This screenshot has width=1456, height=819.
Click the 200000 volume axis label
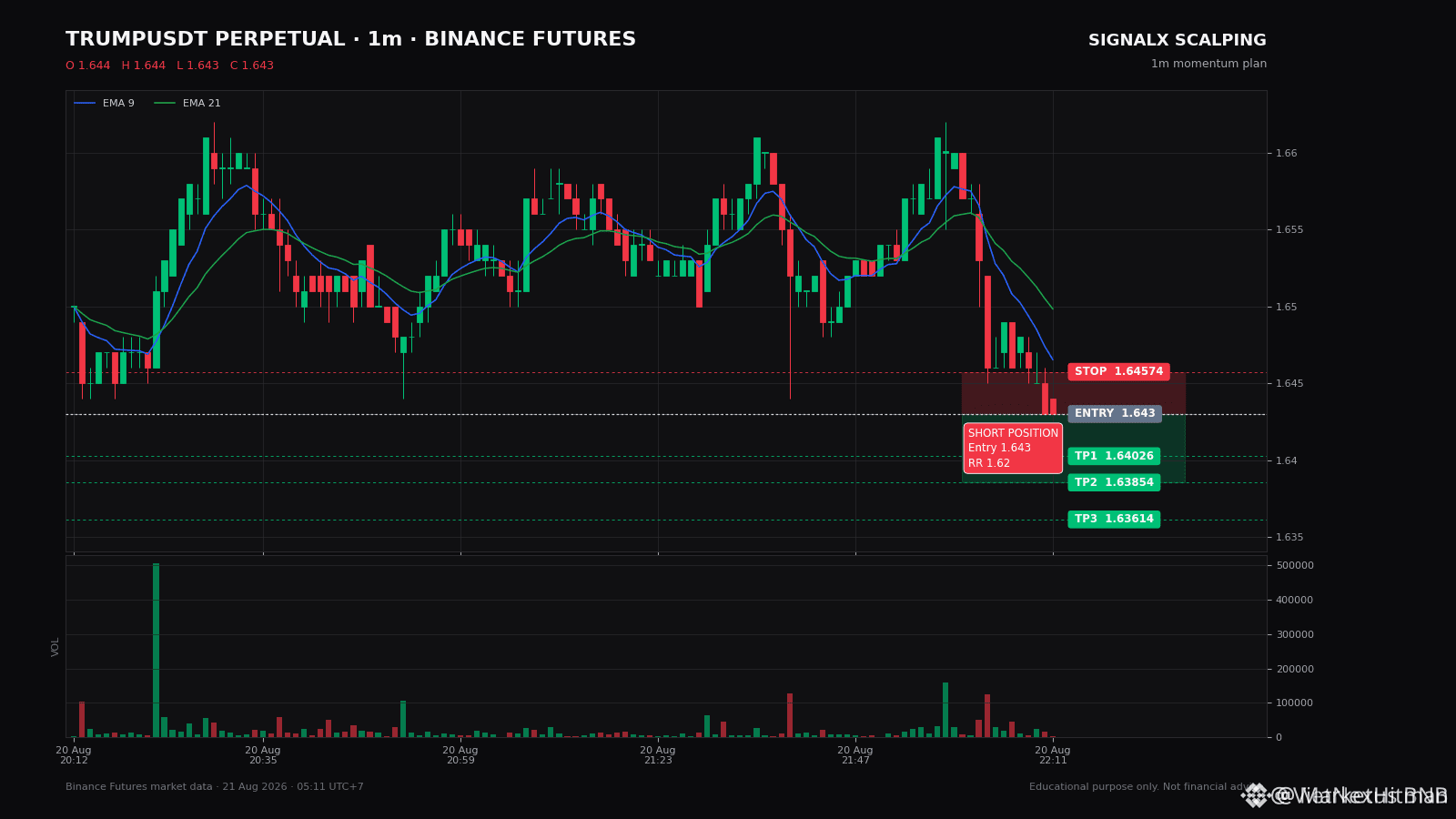(x=1295, y=669)
